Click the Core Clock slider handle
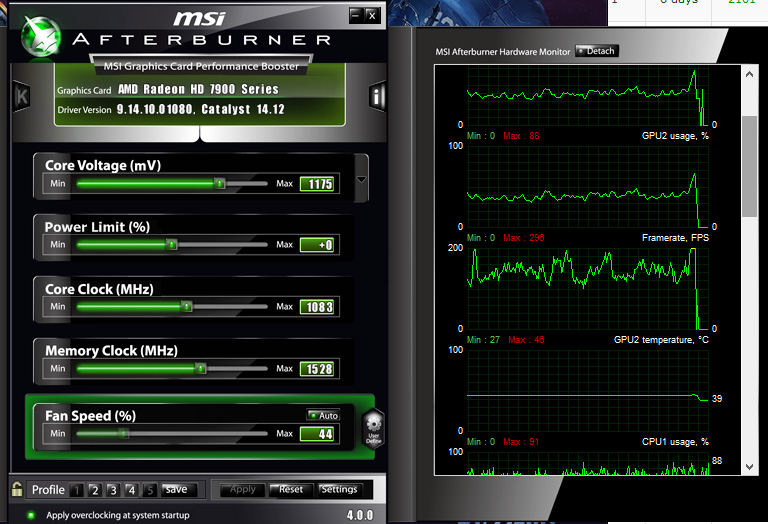This screenshot has height=524, width=768. [x=187, y=307]
